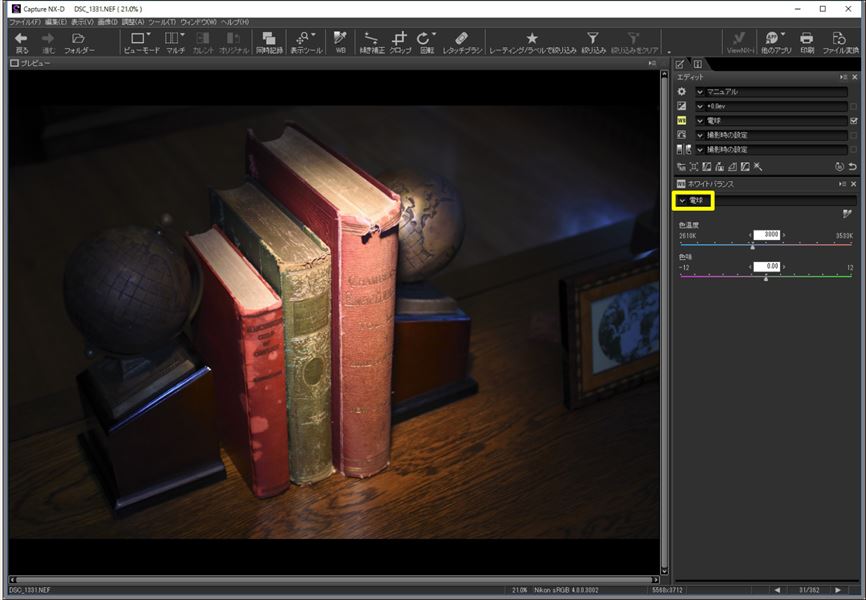The width and height of the screenshot is (866, 600).
Task: Click the tint (色味) slider track
Action: click(765, 276)
